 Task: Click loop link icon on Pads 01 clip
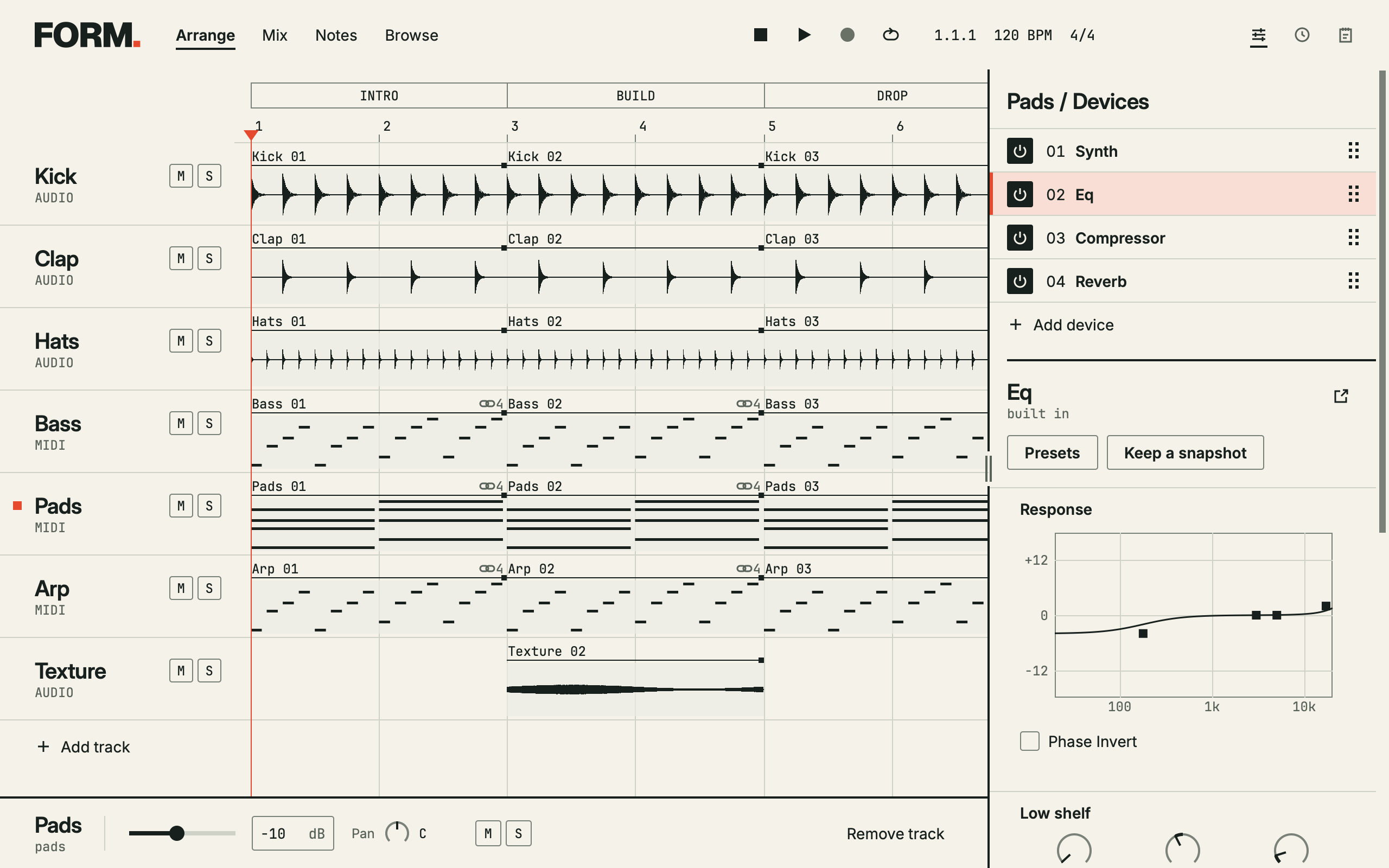point(487,486)
